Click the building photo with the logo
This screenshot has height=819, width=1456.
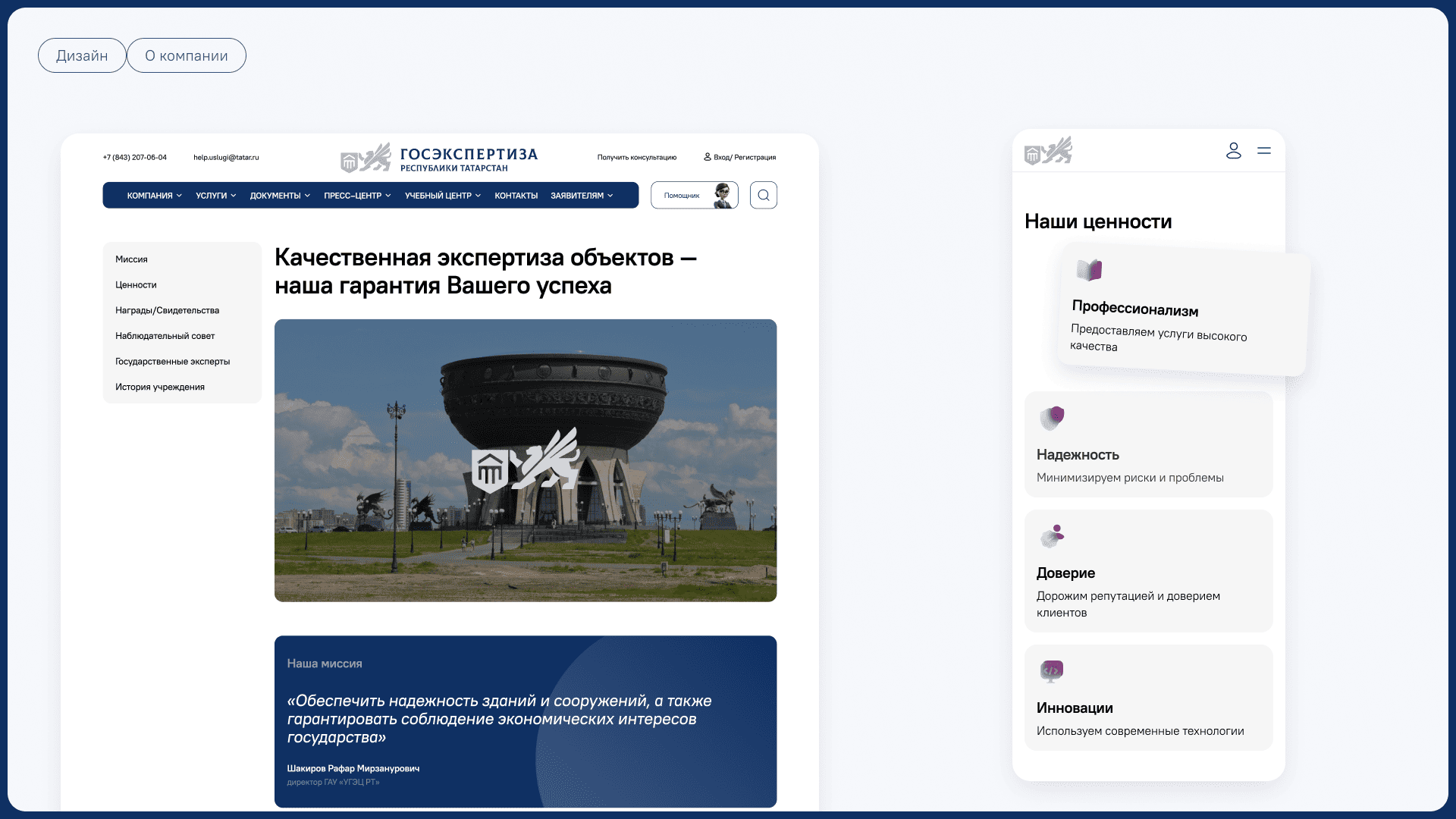tap(526, 460)
